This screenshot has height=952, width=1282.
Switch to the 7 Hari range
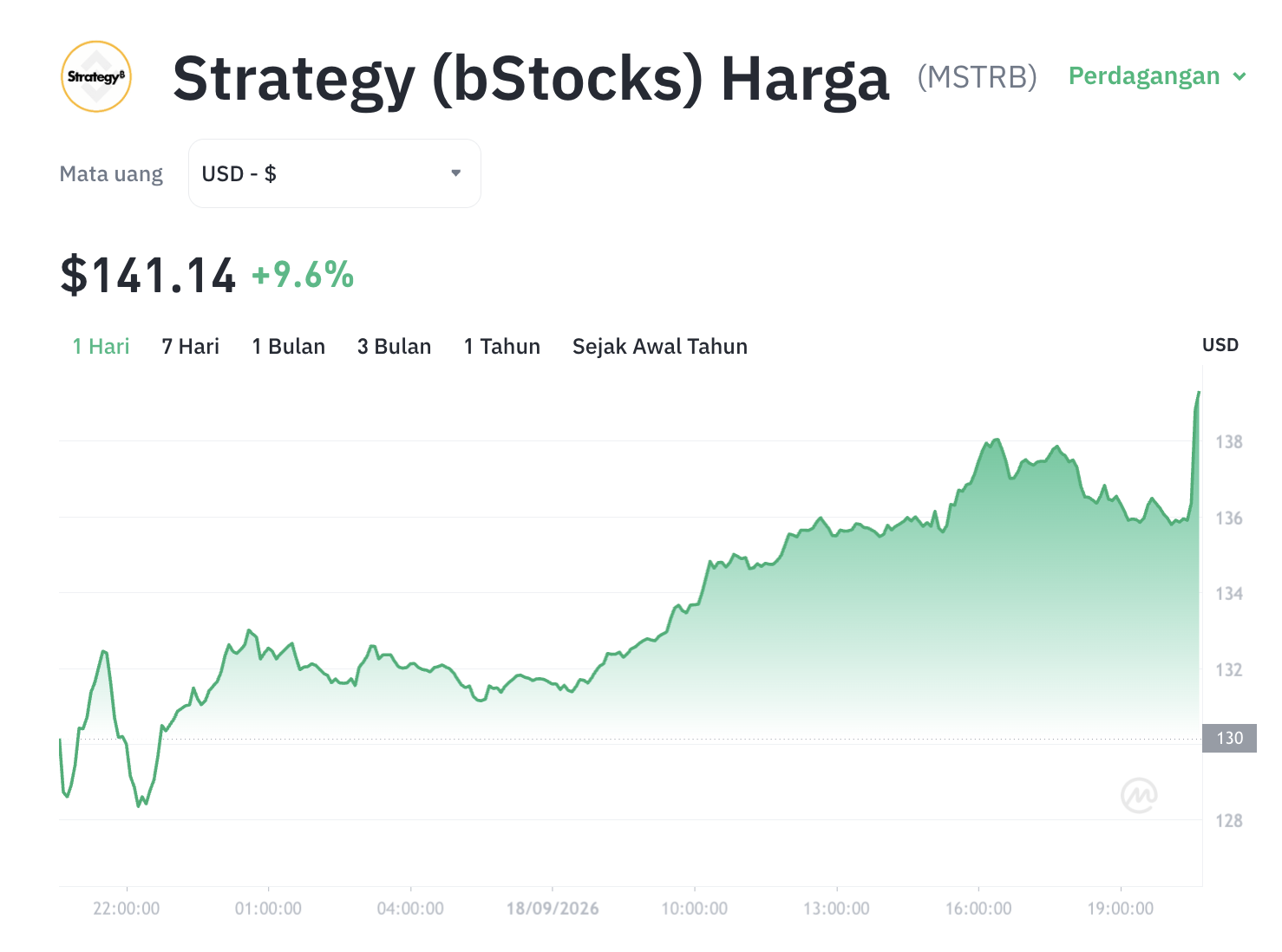pyautogui.click(x=191, y=347)
